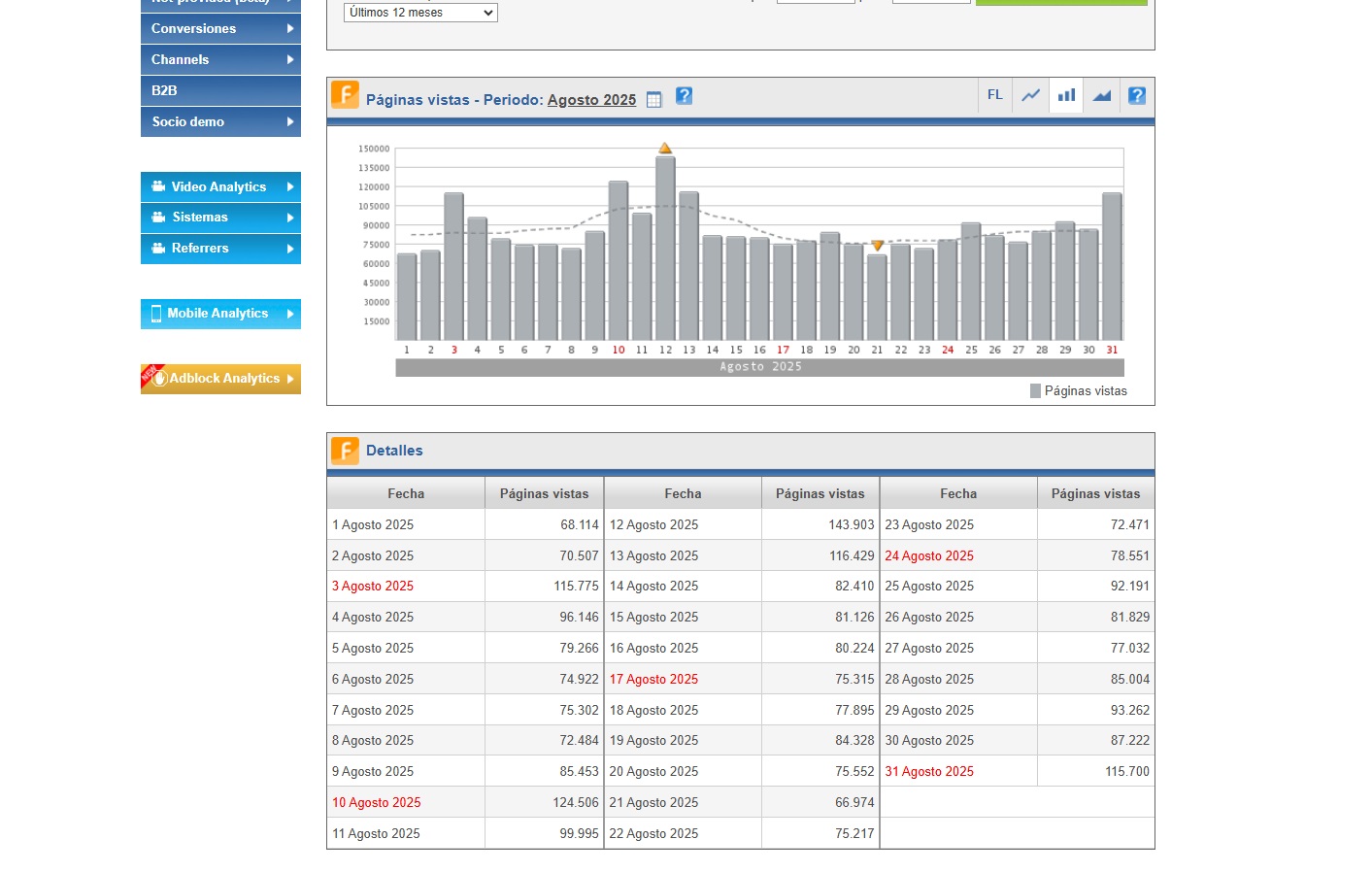The width and height of the screenshot is (1372, 873).
Task: Click the orange peak marker on chart
Action: (x=665, y=149)
